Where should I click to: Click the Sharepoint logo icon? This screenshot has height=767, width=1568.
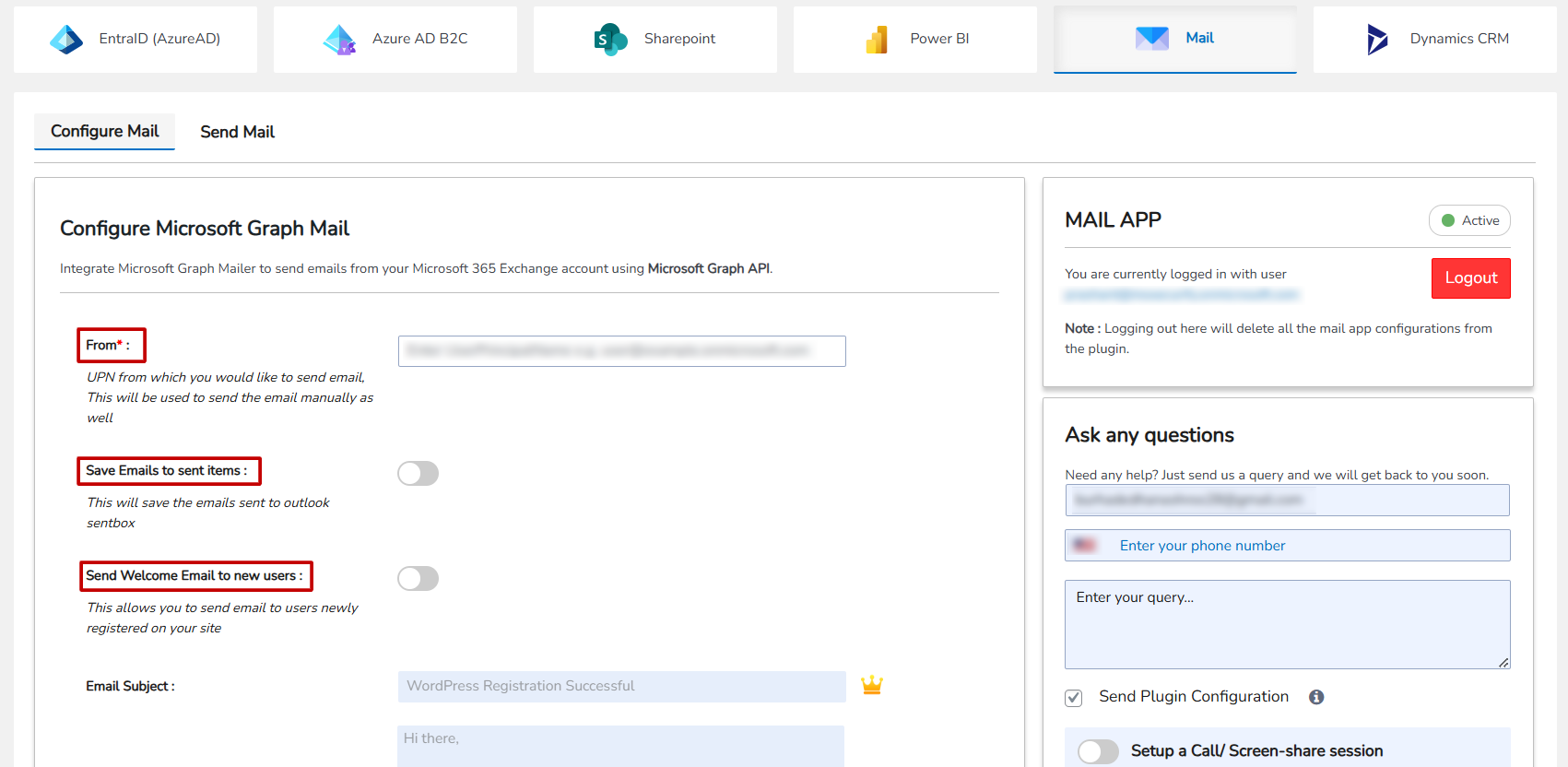point(610,39)
